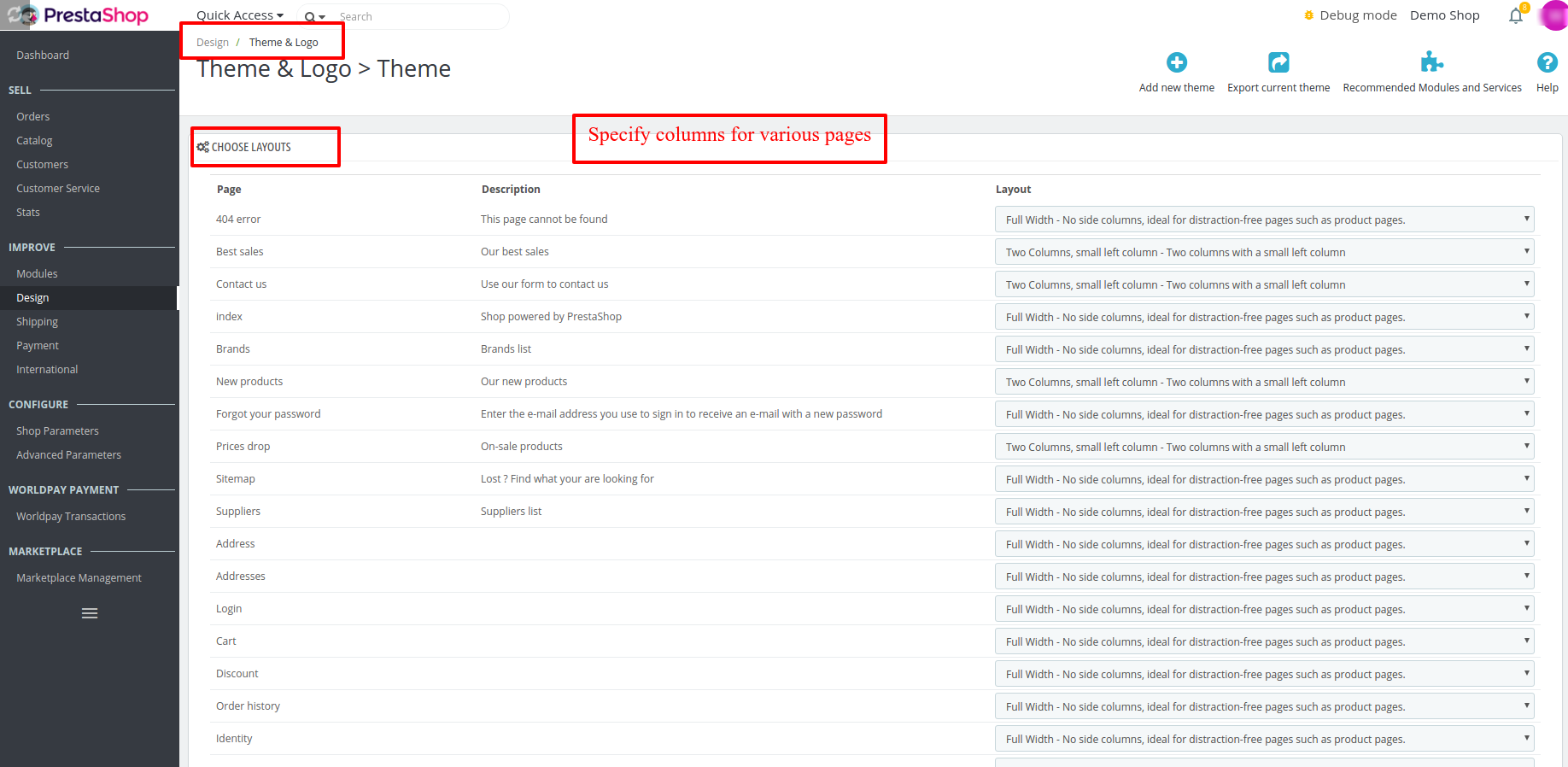Open layout dropdown for Suppliers
The height and width of the screenshot is (767, 1568).
coord(1264,512)
